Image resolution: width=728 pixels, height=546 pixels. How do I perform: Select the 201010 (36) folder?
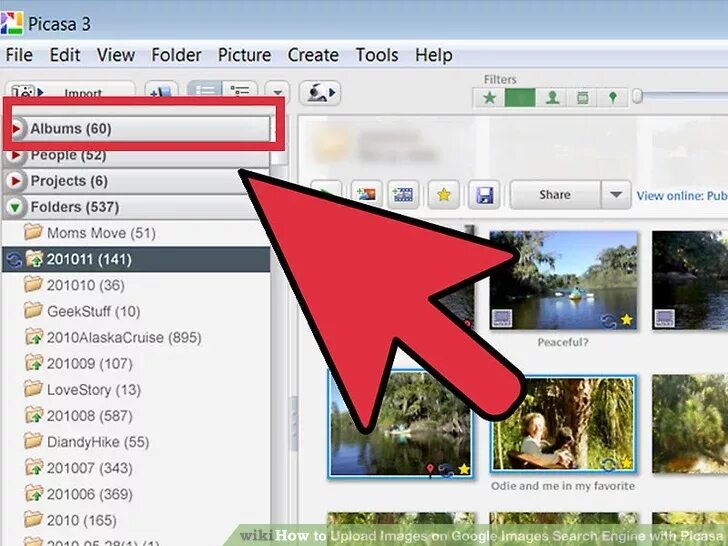(x=136, y=285)
